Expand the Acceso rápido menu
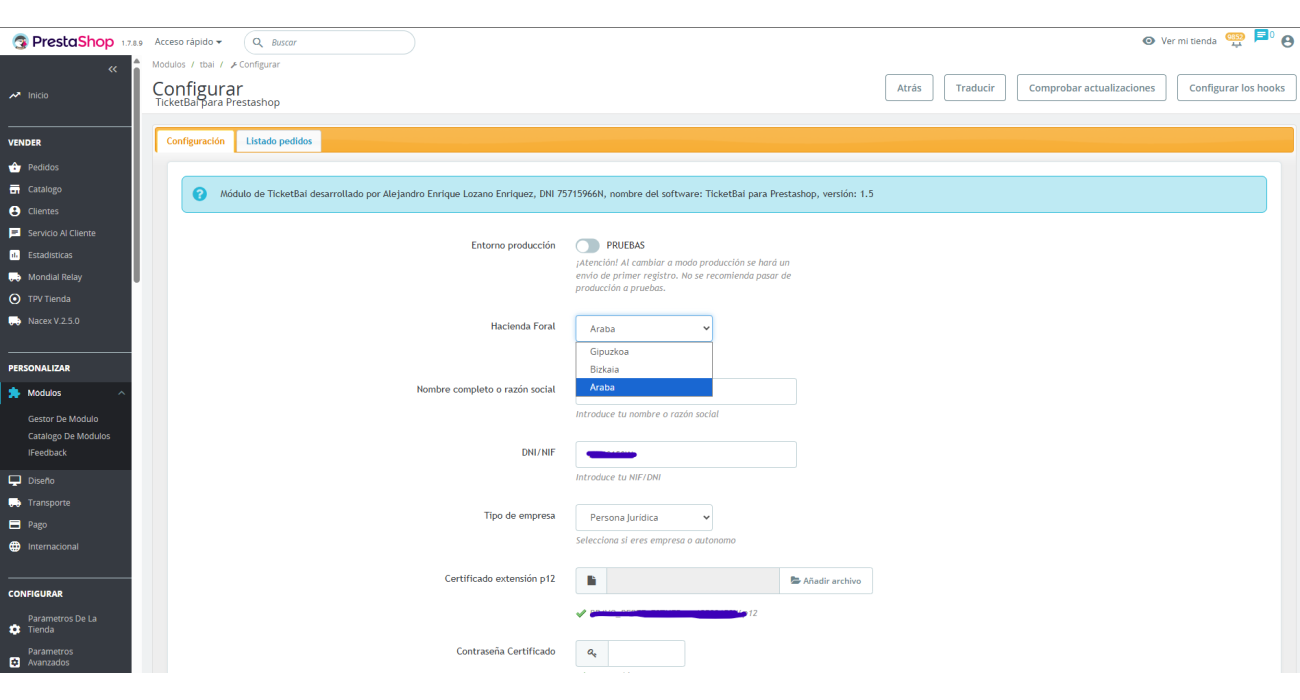This screenshot has height=700, width=1300. [x=188, y=42]
